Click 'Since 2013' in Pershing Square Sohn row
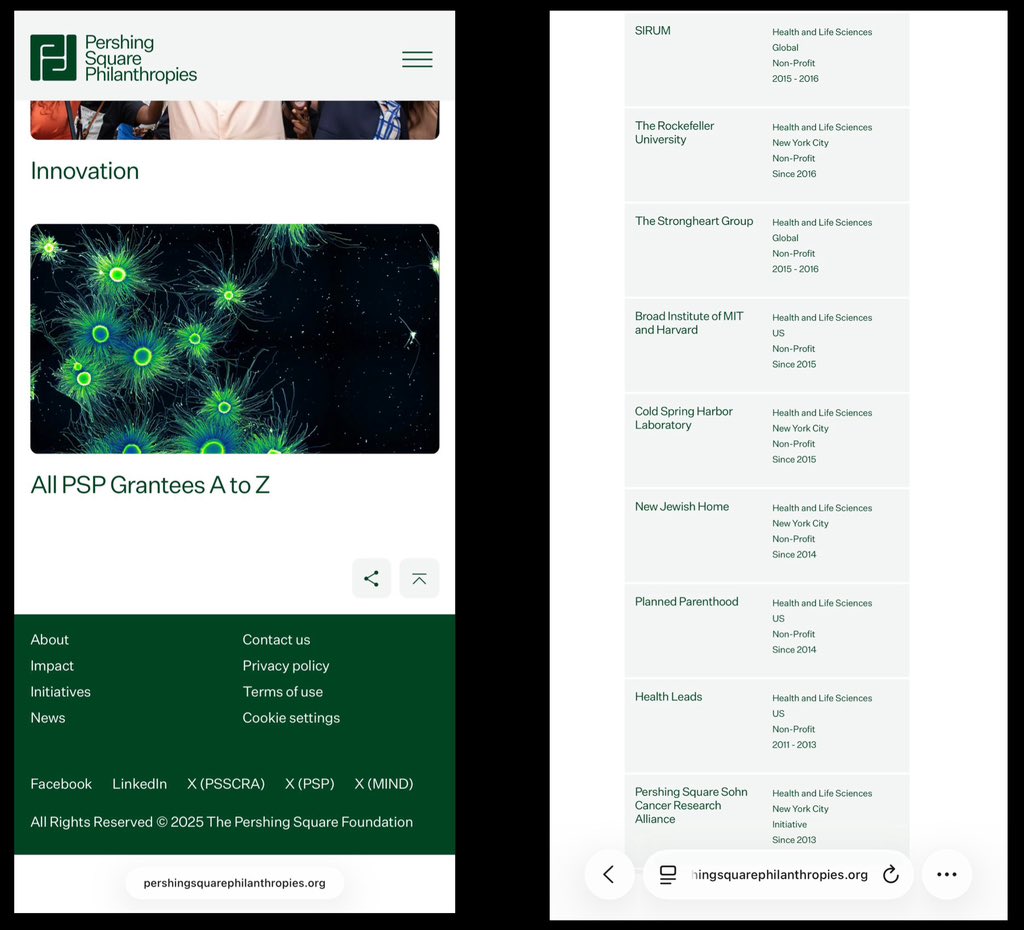The image size is (1024, 930). tap(794, 840)
